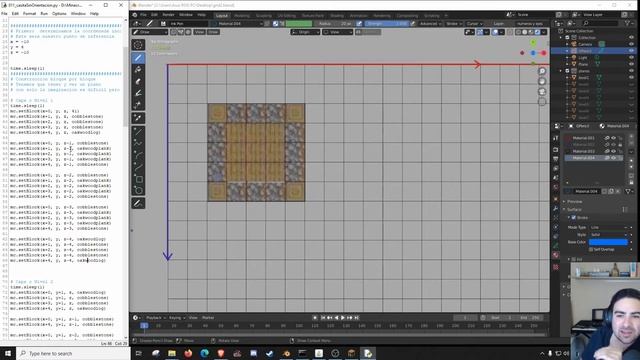Viewport: 640px width, 360px height.
Task: Toggle the camera view icon in viewport
Action: coord(542,91)
